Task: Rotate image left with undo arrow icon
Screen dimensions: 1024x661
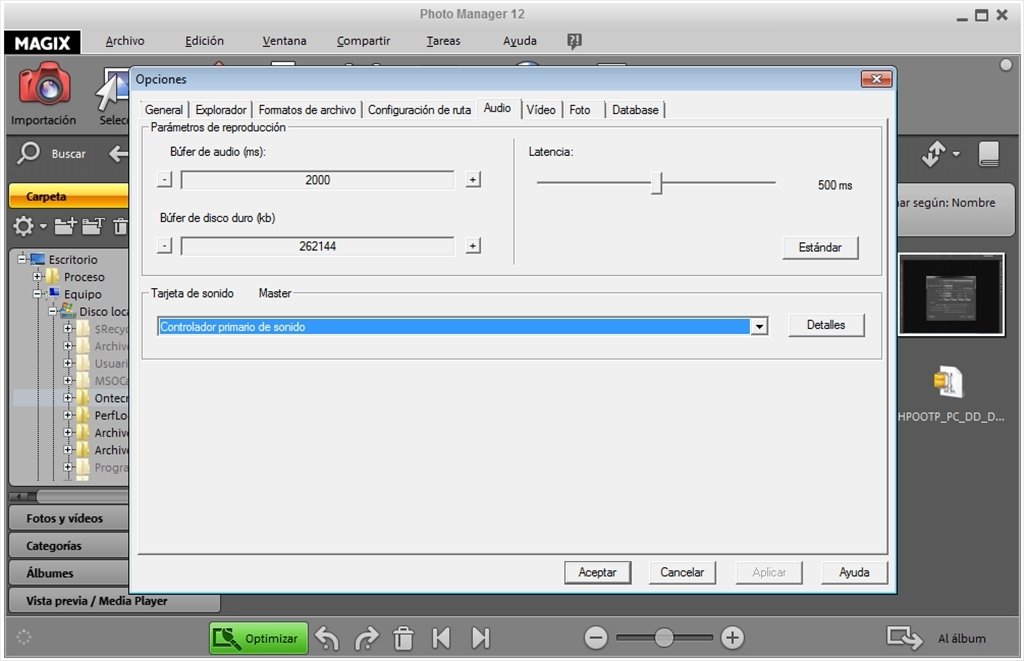Action: [327, 638]
